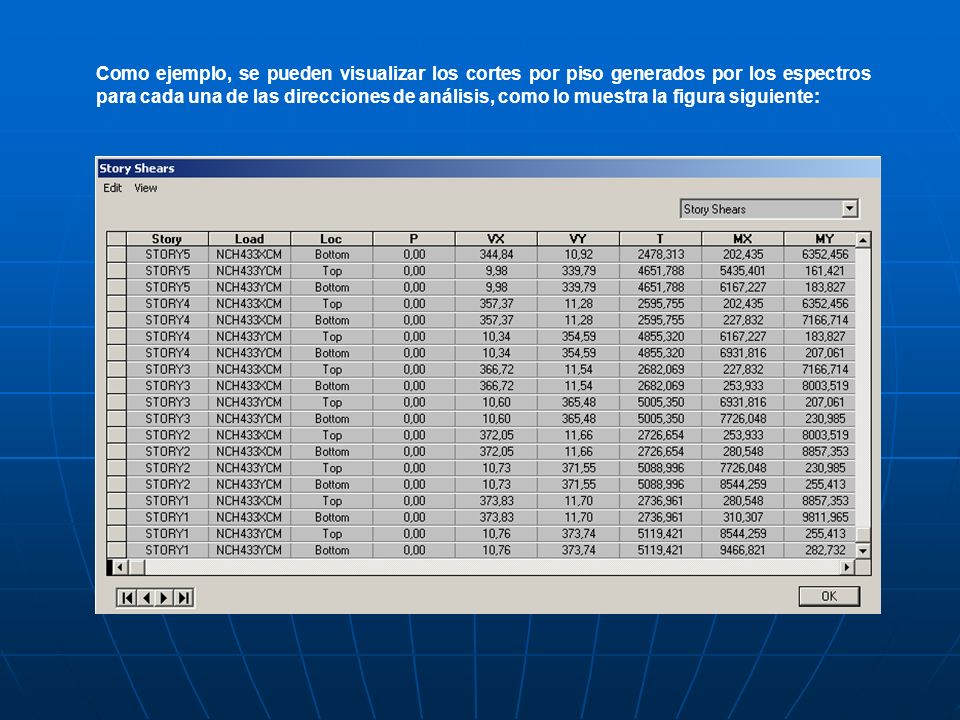Click the T column header
This screenshot has width=960, height=720.
pos(660,239)
